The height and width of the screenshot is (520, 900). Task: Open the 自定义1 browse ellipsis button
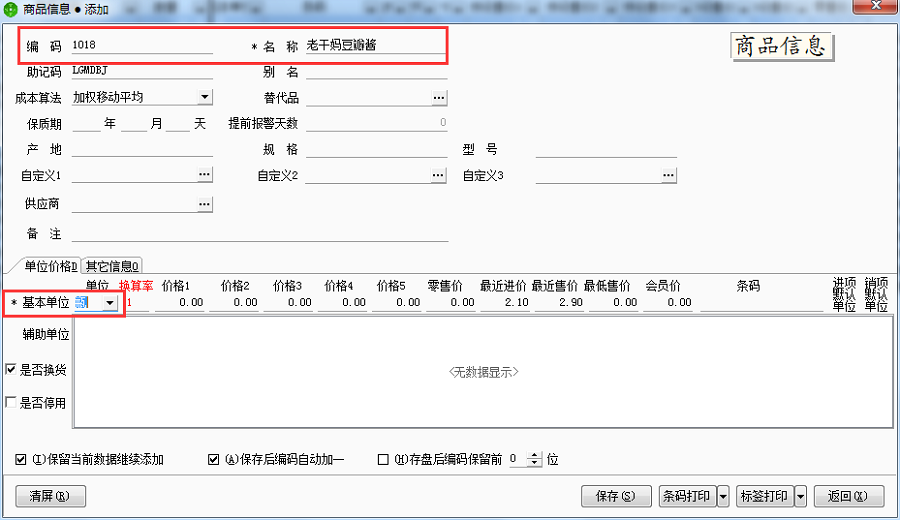pyautogui.click(x=204, y=174)
